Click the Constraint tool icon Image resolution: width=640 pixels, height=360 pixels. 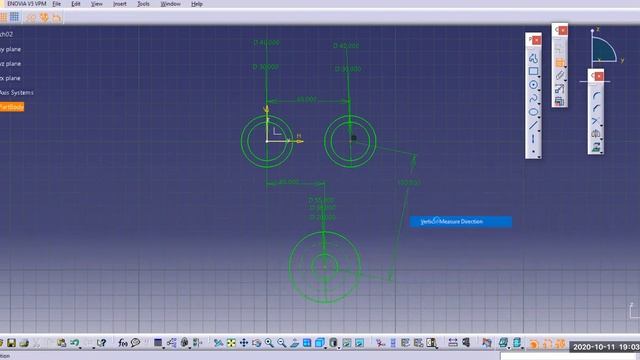560,62
